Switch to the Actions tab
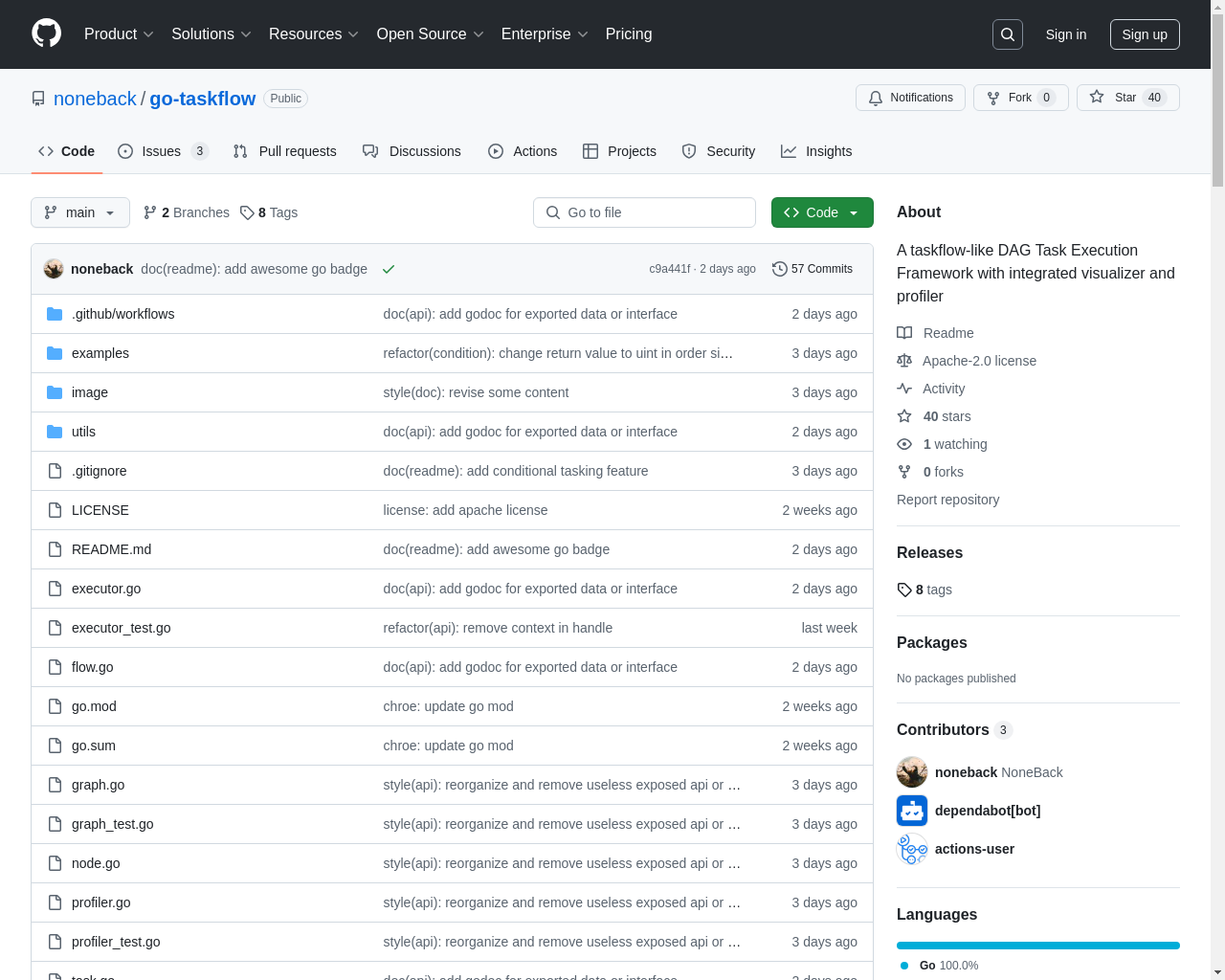Viewport: 1225px width, 980px height. tap(523, 151)
